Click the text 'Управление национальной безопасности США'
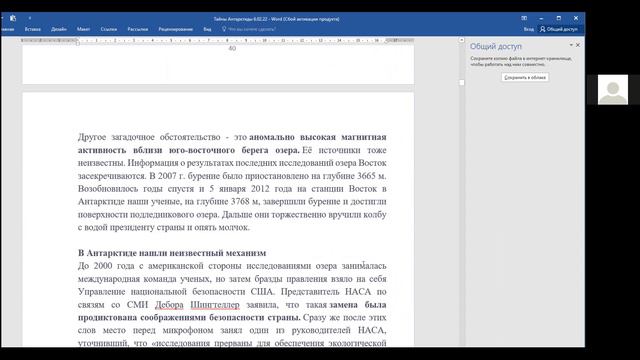This screenshot has width=640, height=360. (176, 292)
